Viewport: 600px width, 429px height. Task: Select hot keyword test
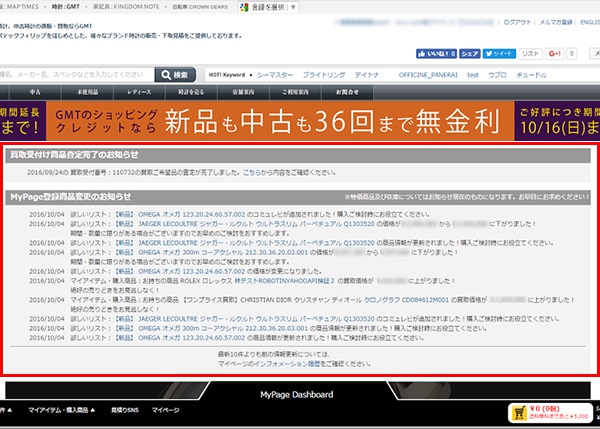click(473, 75)
